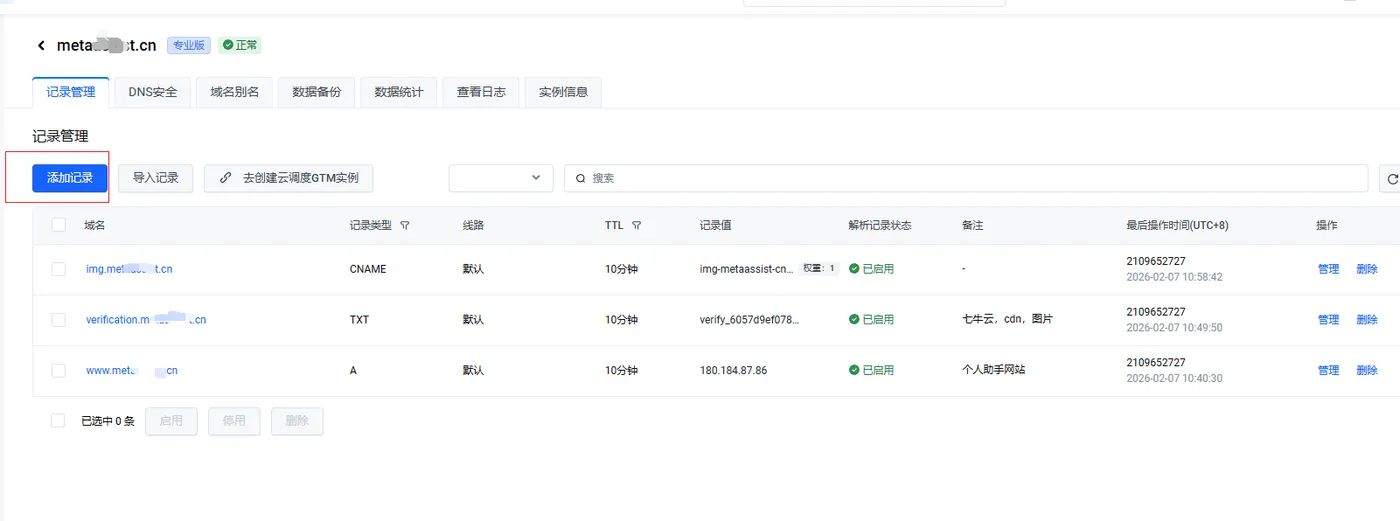Click the blue 添加记录 button

coord(70,178)
